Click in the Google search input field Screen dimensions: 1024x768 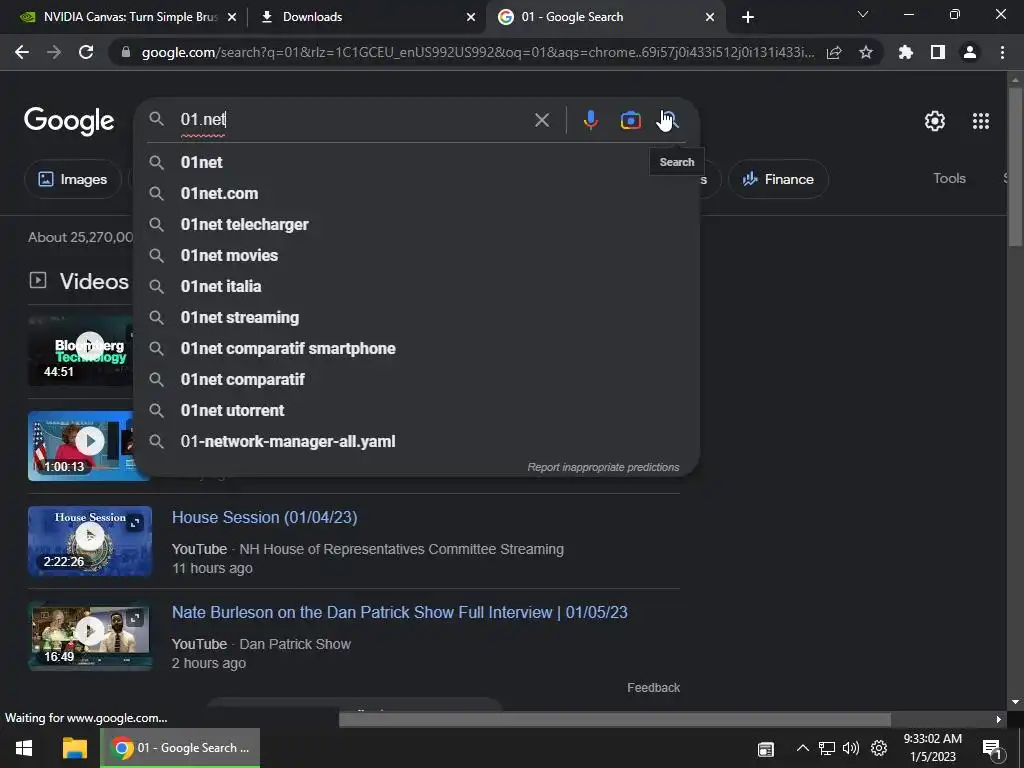(353, 120)
